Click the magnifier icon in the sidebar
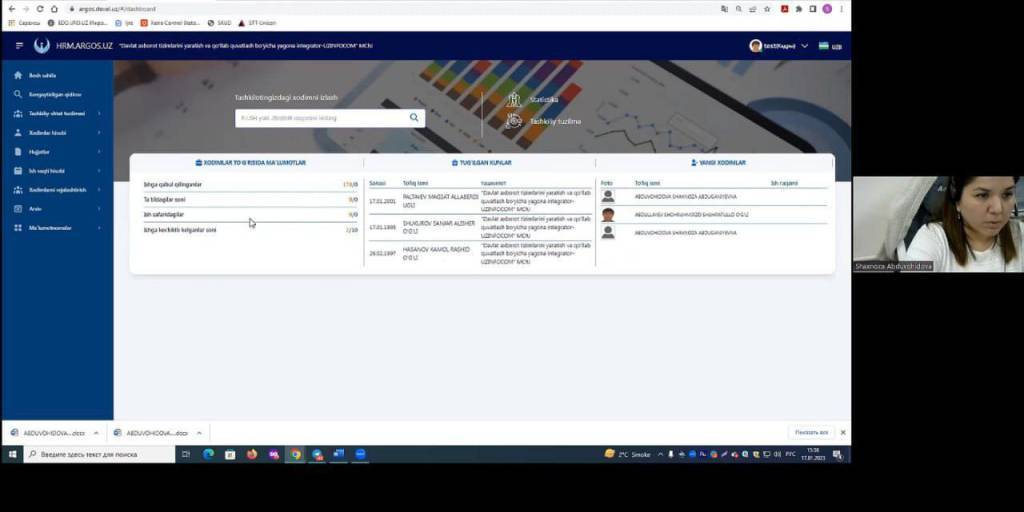Viewport: 1024px width, 512px height. pyautogui.click(x=18, y=94)
